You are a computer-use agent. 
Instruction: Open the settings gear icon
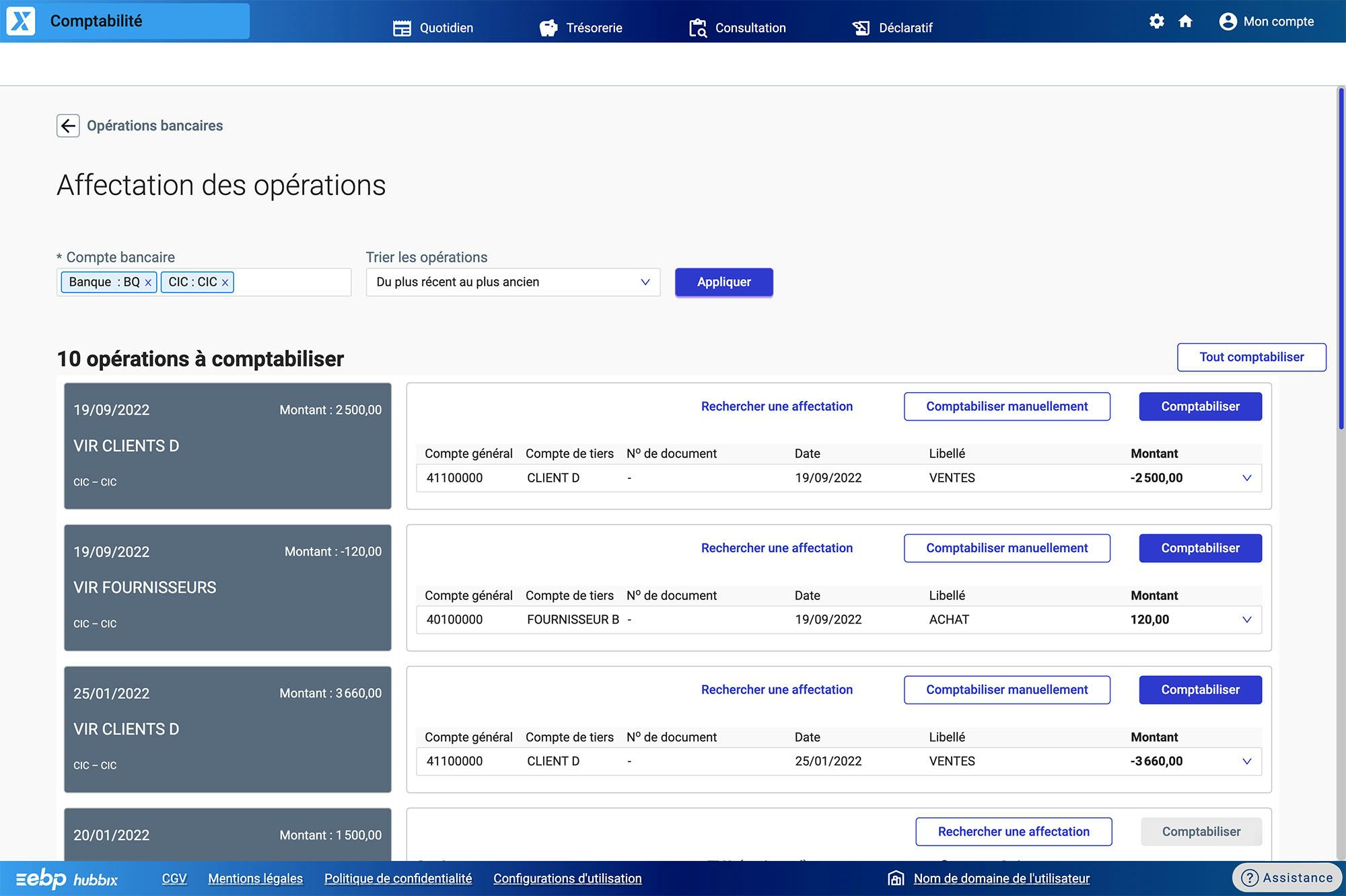pyautogui.click(x=1158, y=21)
